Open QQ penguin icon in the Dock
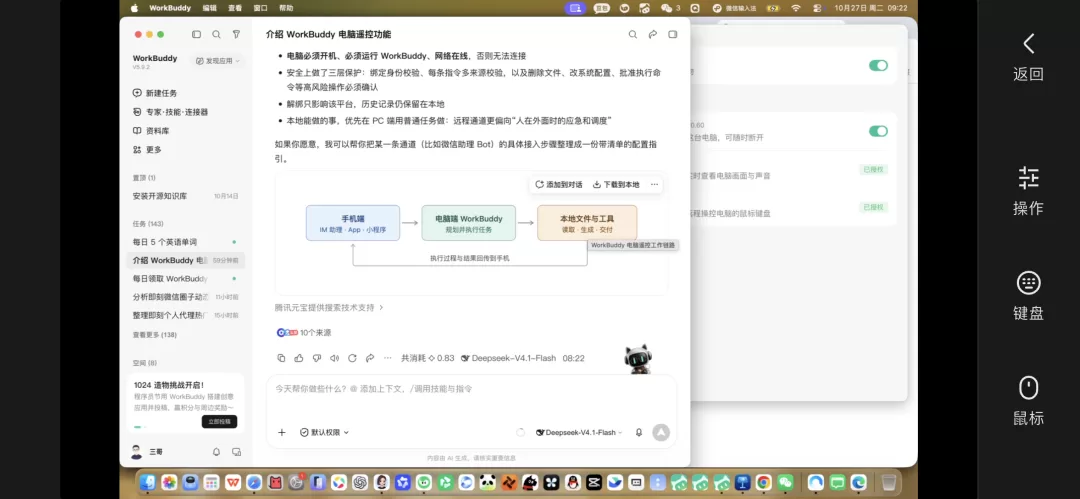Screen dimensions: 1080x499 tap(572, 482)
